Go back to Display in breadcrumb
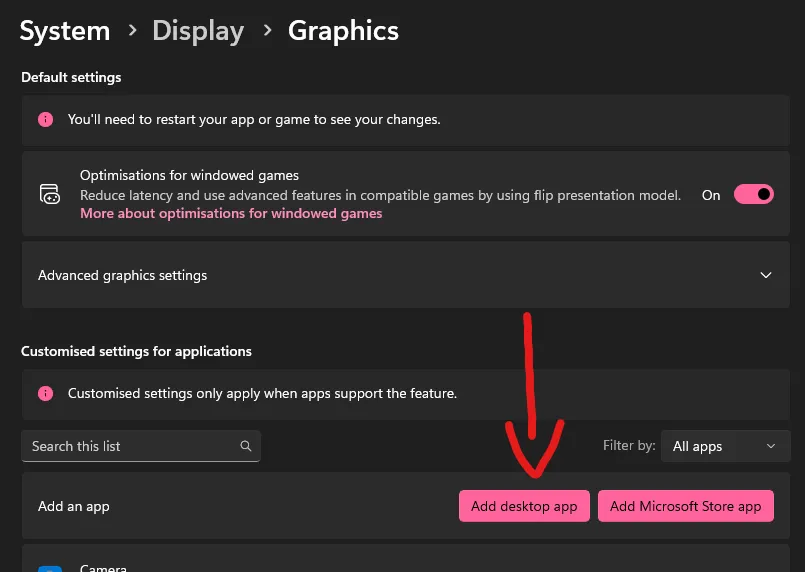This screenshot has width=805, height=572. [x=198, y=31]
